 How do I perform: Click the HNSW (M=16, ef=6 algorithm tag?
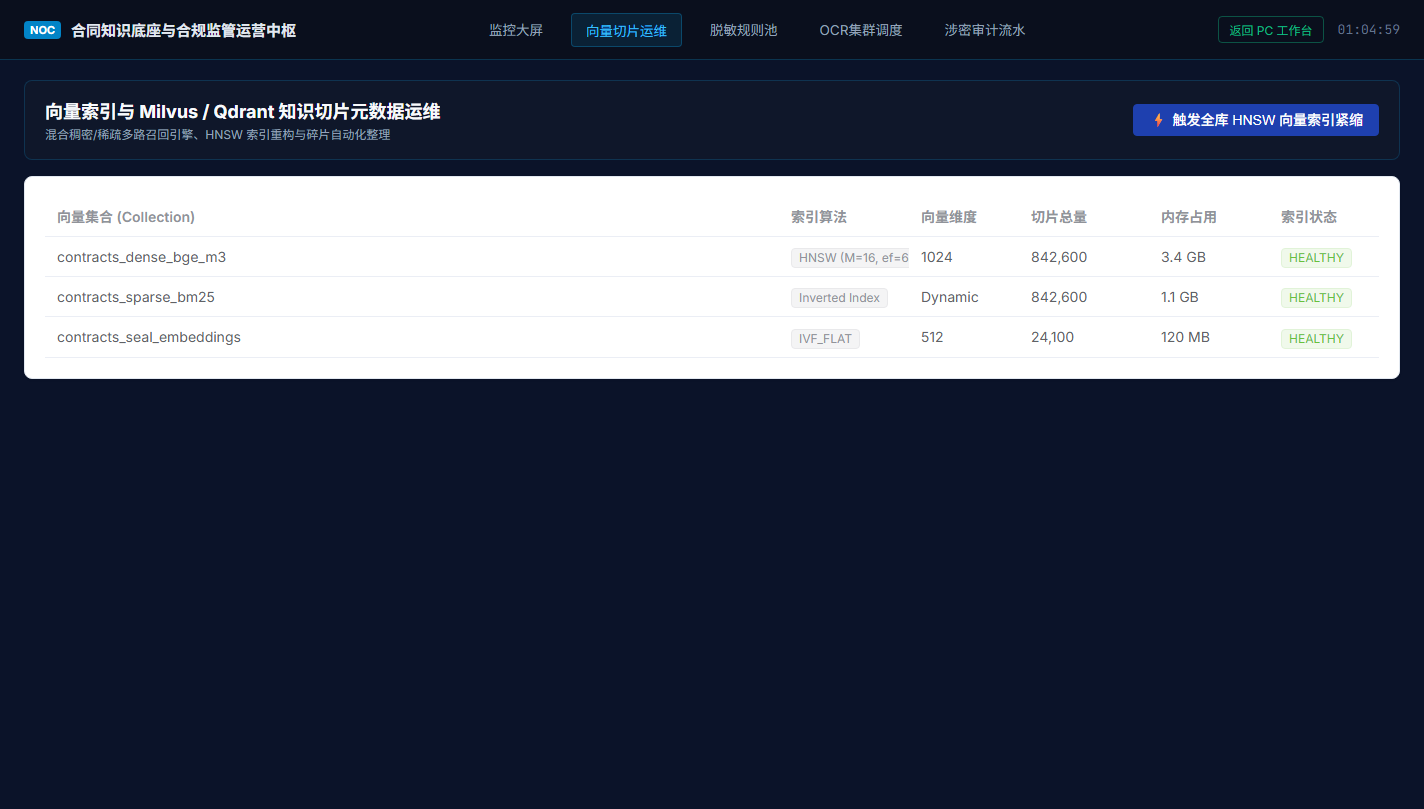[x=850, y=258]
